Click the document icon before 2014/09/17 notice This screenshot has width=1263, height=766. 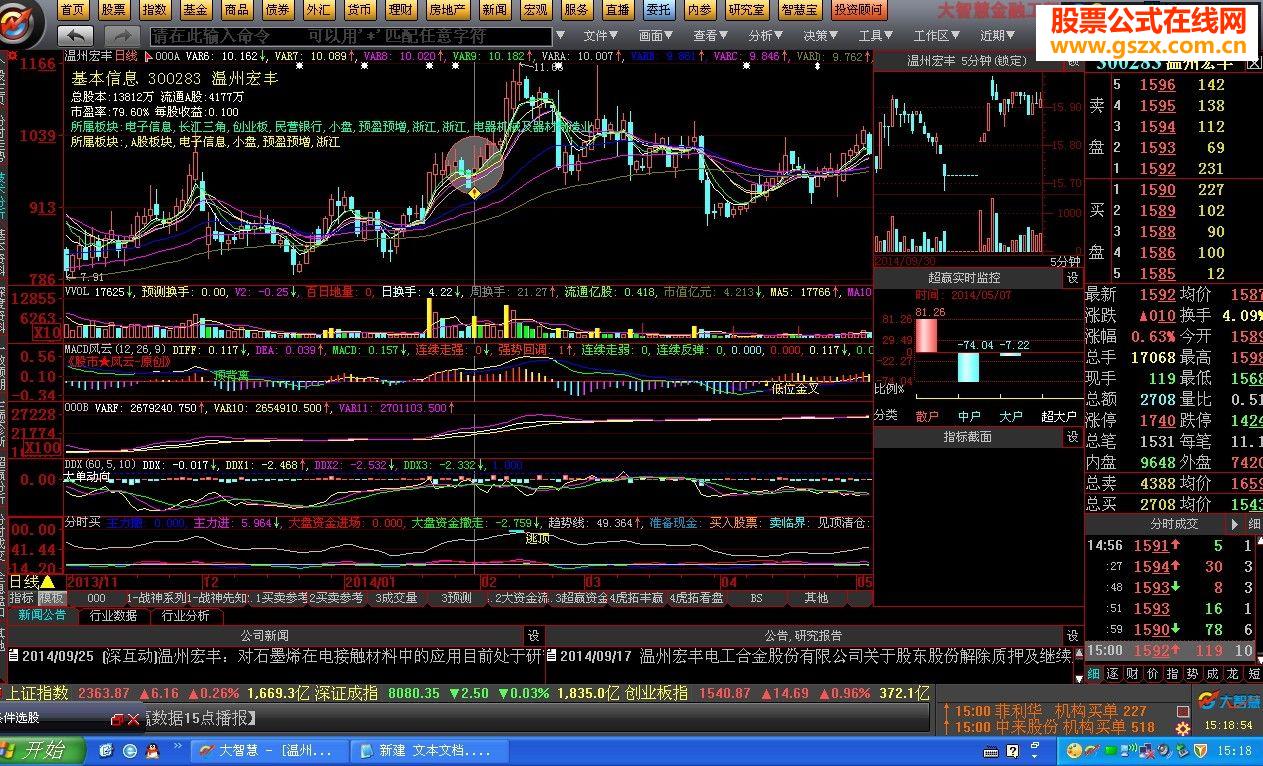[551, 657]
